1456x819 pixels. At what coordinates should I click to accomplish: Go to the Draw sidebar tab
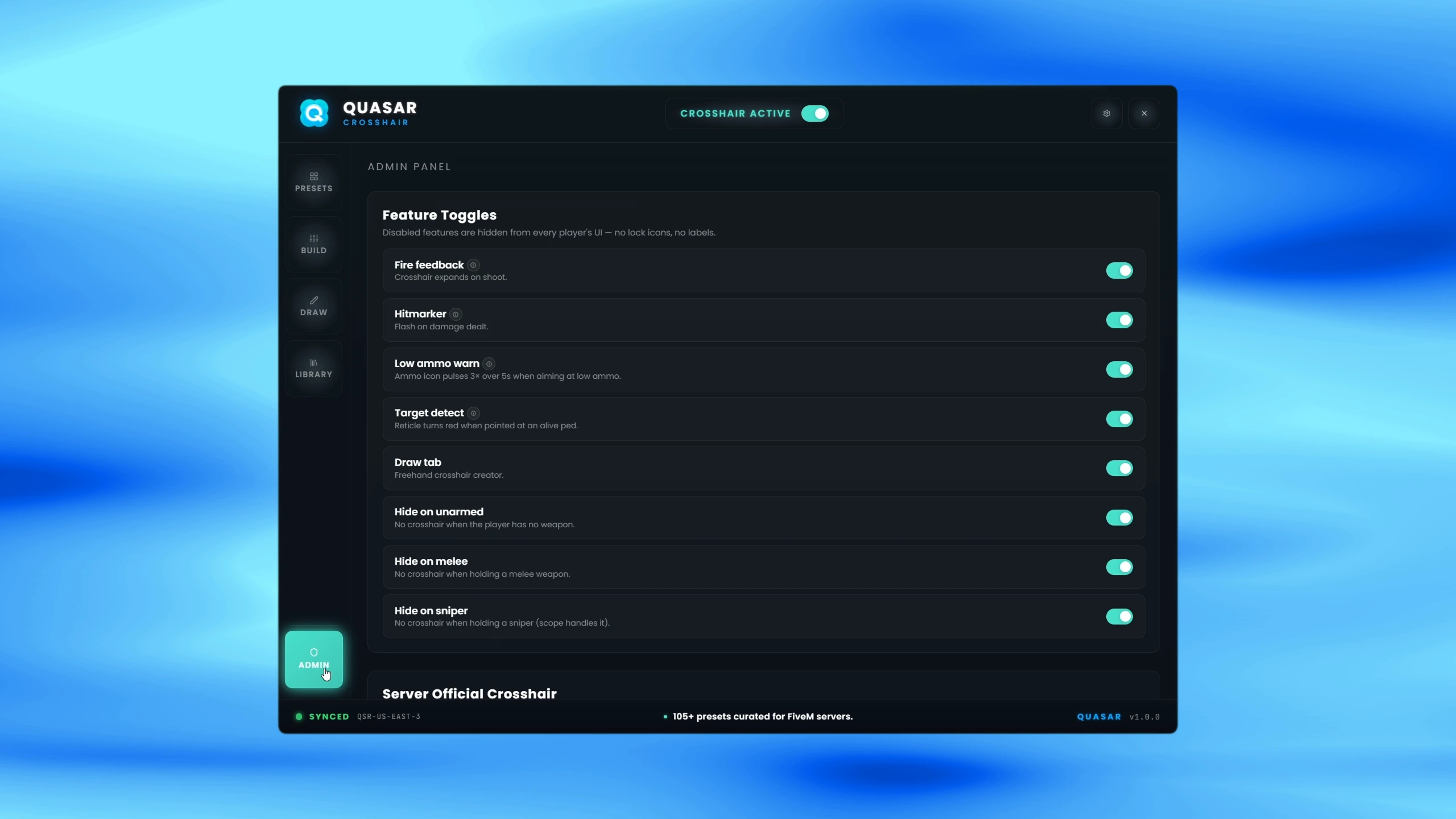click(x=314, y=306)
